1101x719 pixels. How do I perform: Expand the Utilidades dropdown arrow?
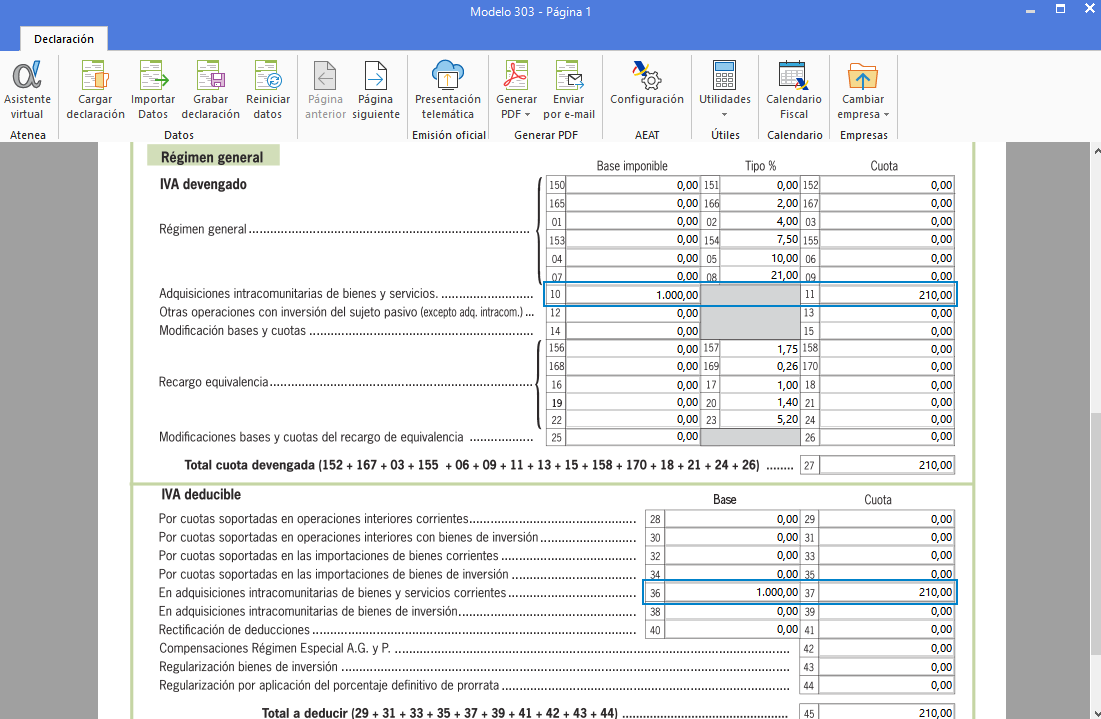(725, 114)
